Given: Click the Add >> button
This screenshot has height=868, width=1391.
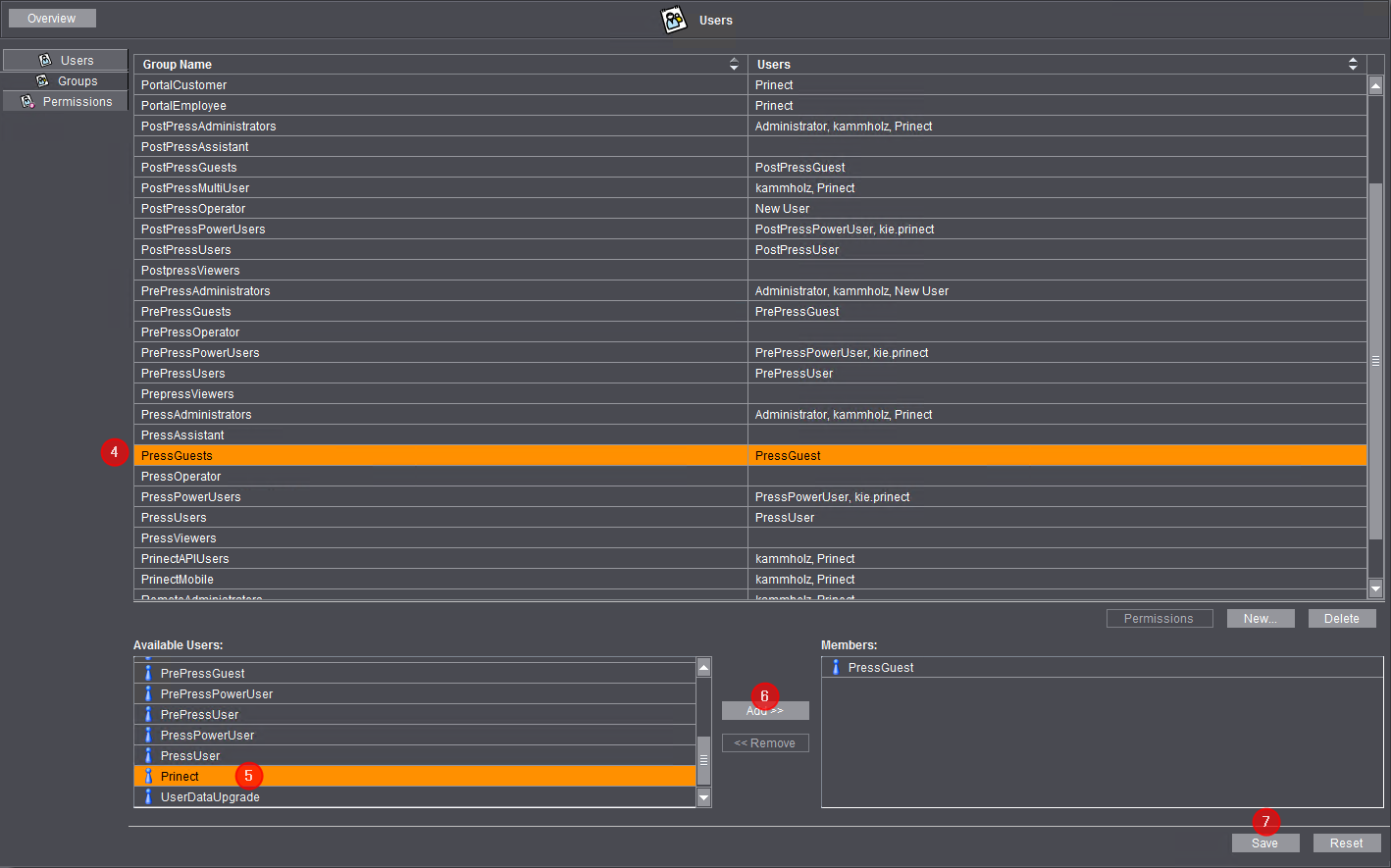Looking at the screenshot, I should [765, 710].
